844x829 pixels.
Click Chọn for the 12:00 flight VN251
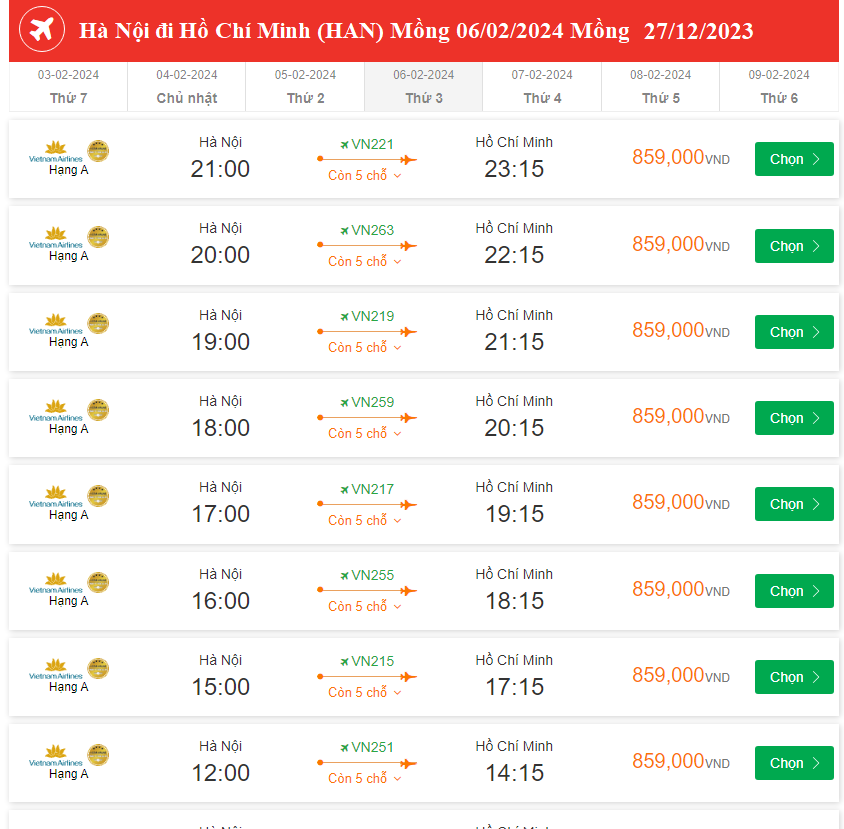[793, 762]
